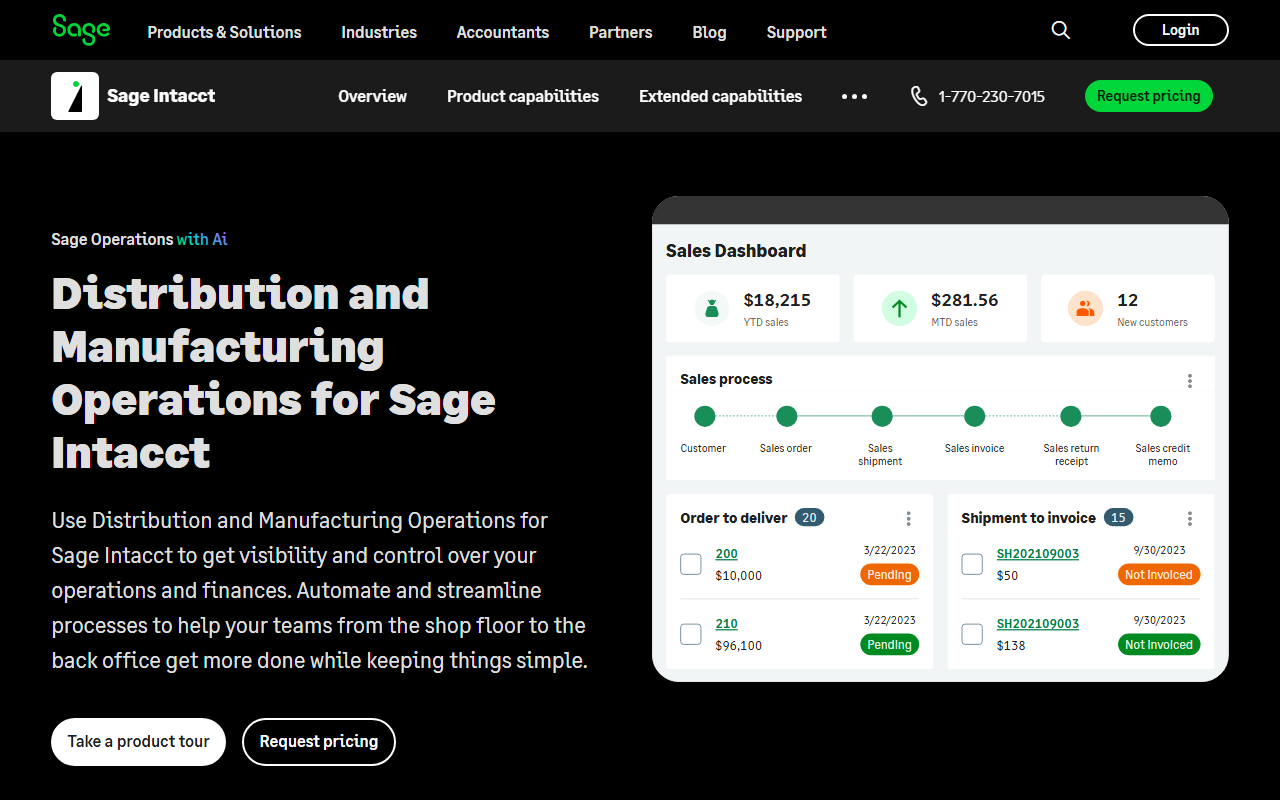Click the 15 count badge

(1119, 518)
